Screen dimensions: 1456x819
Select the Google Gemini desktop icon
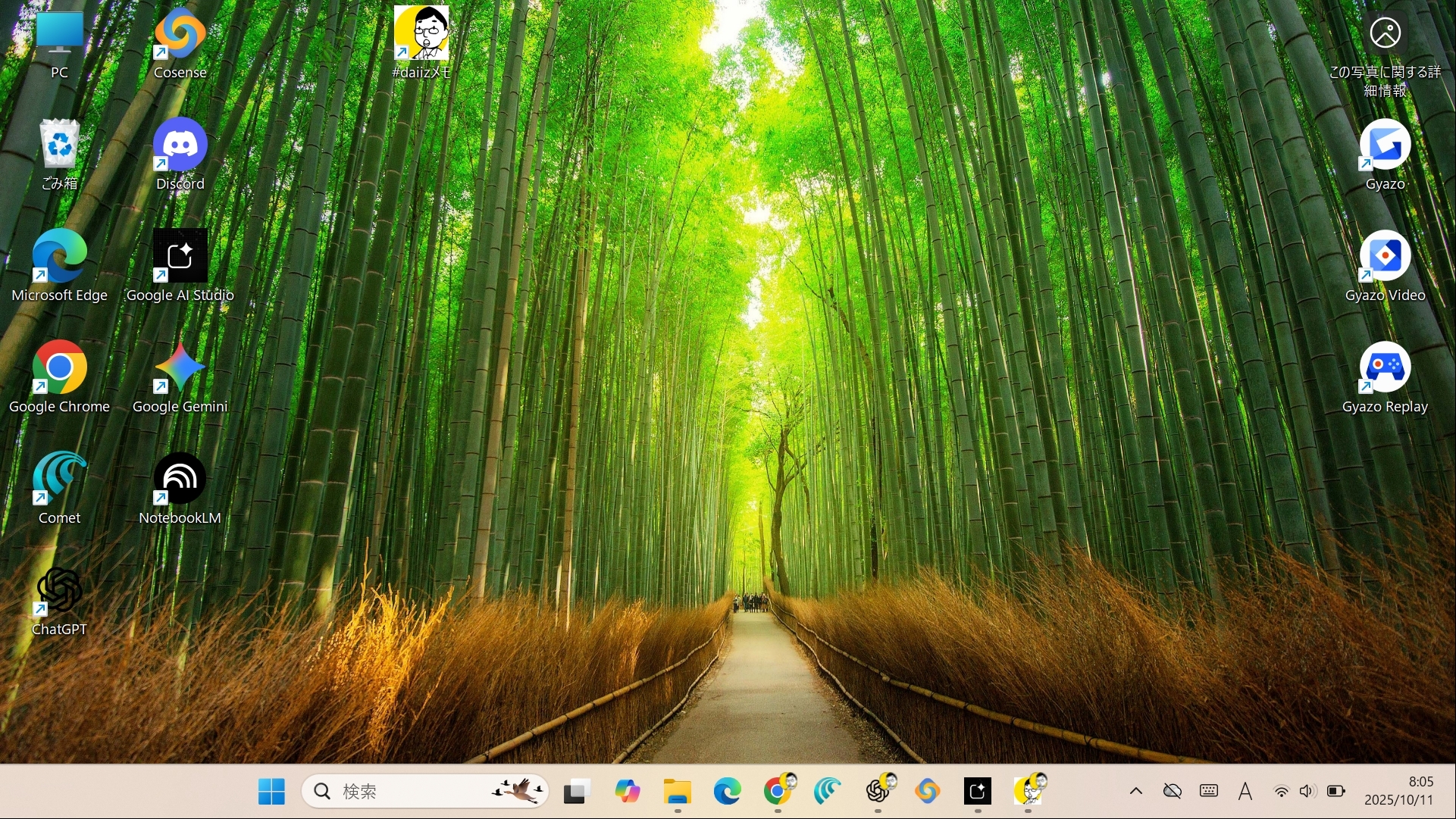click(180, 368)
